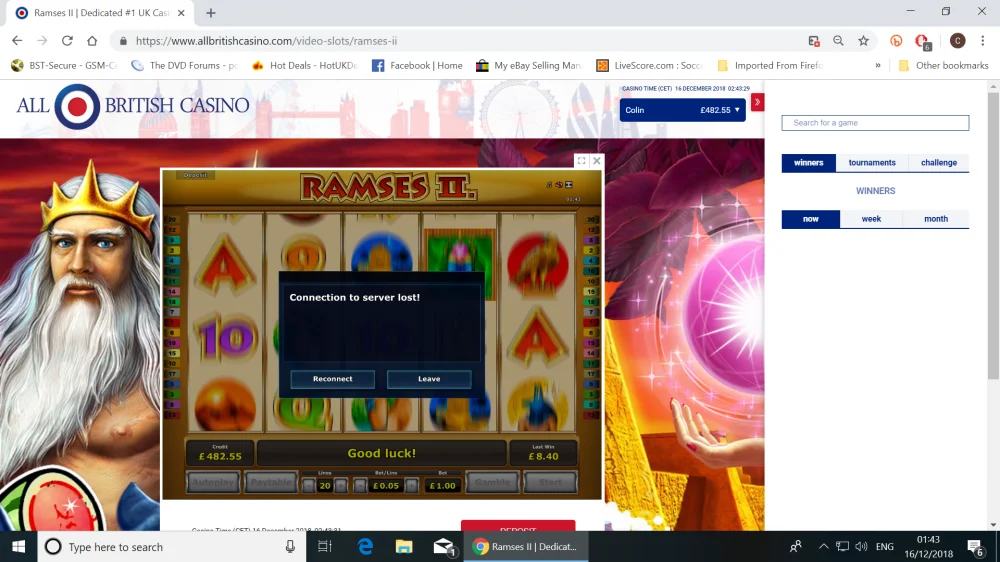Show hidden bookmarks overflow chevron
Screen dimensions: 1000x562
(x=878, y=65)
